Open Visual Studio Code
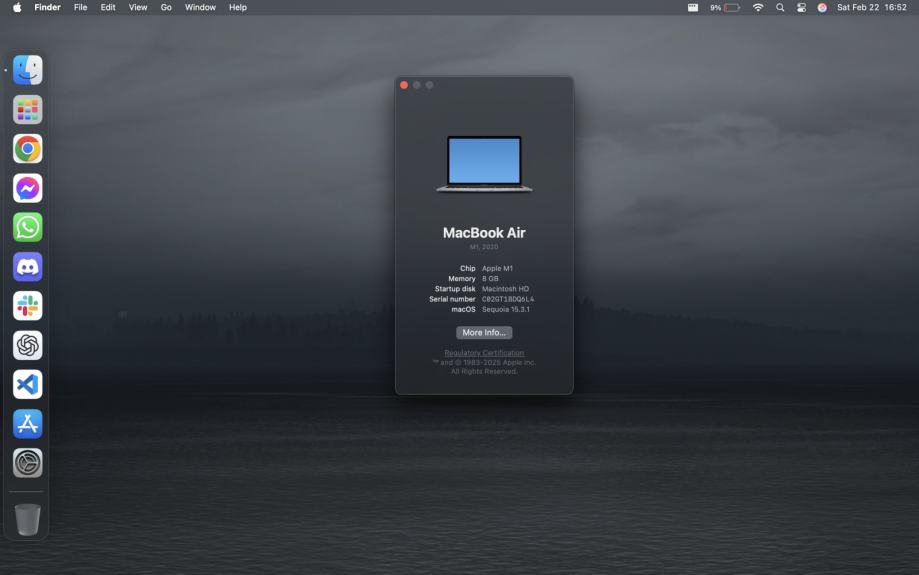 pos(28,384)
